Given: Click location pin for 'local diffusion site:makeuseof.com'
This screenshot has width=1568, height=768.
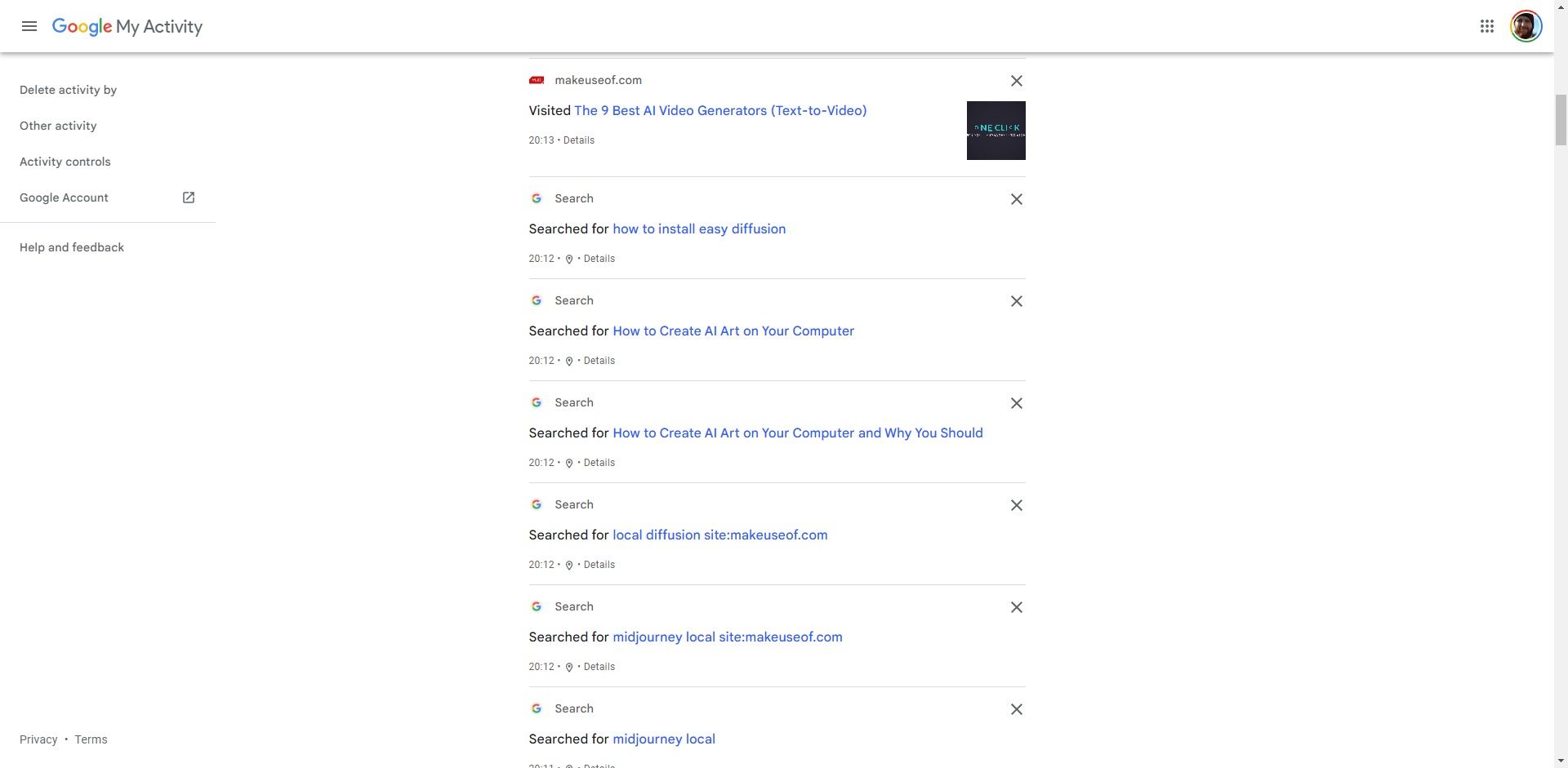Looking at the screenshot, I should 569,566.
